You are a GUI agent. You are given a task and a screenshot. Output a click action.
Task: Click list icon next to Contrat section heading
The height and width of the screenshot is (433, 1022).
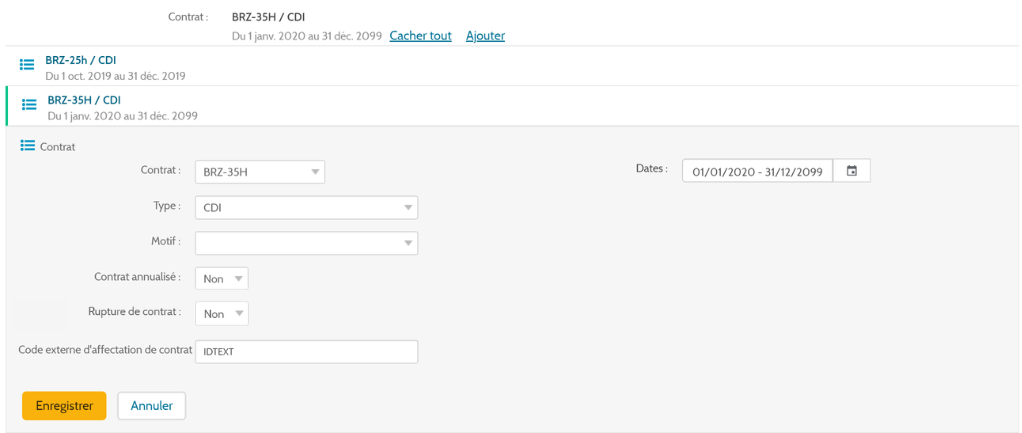tap(27, 145)
